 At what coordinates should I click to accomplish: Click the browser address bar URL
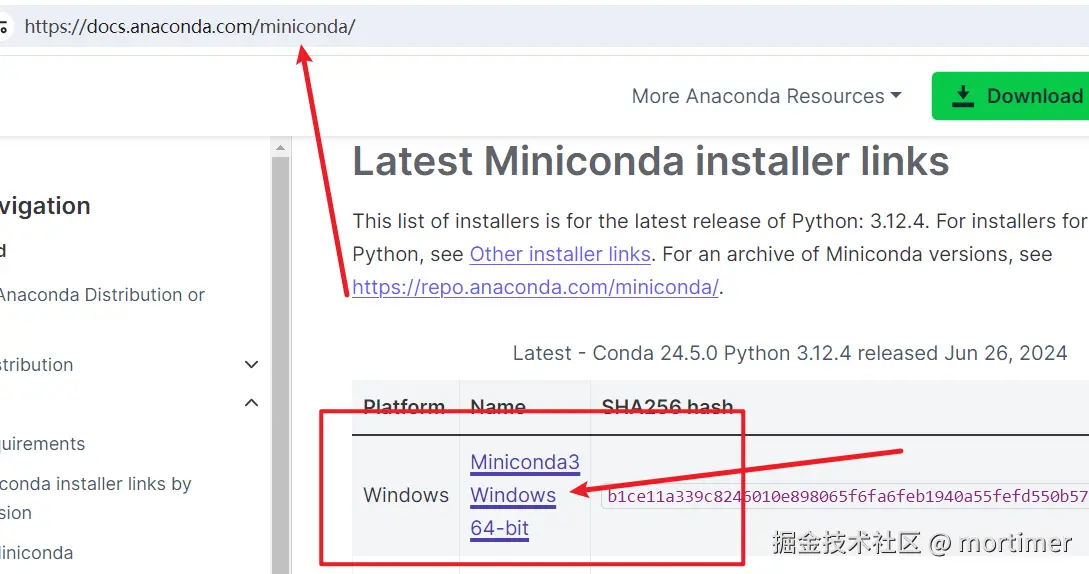pos(190,26)
